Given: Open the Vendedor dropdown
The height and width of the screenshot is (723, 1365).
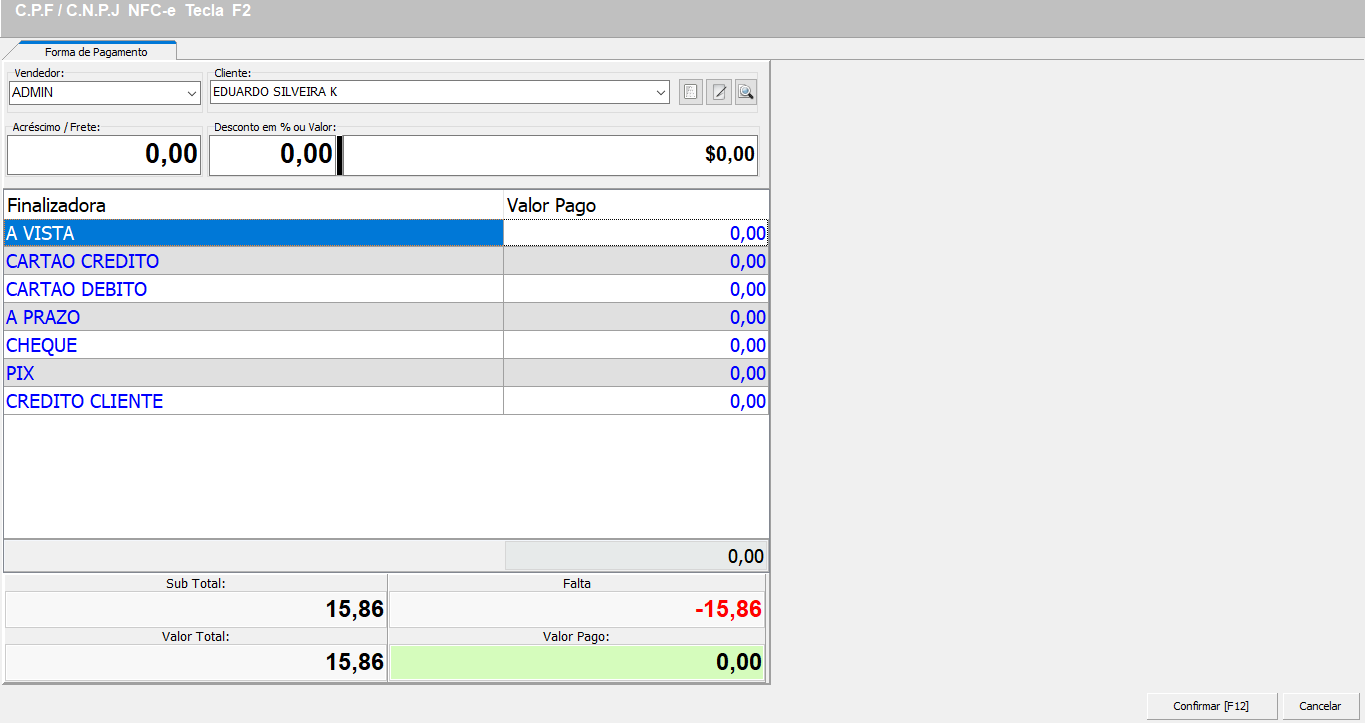Looking at the screenshot, I should click(192, 93).
